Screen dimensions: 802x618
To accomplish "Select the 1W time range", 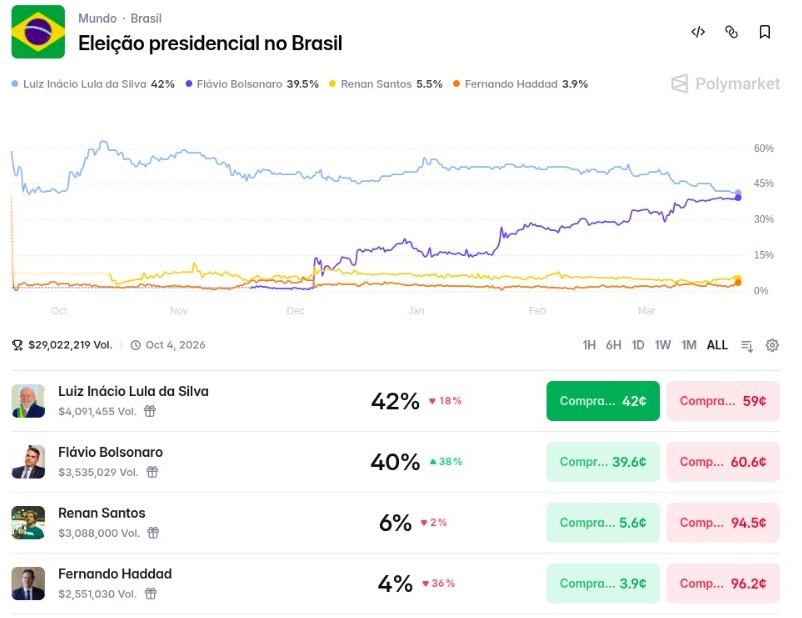I will click(663, 345).
